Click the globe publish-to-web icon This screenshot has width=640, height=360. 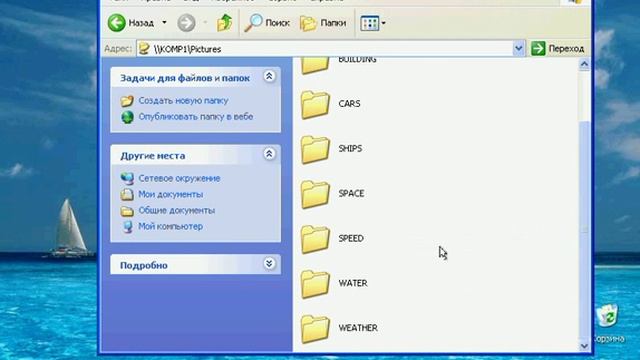[127, 117]
